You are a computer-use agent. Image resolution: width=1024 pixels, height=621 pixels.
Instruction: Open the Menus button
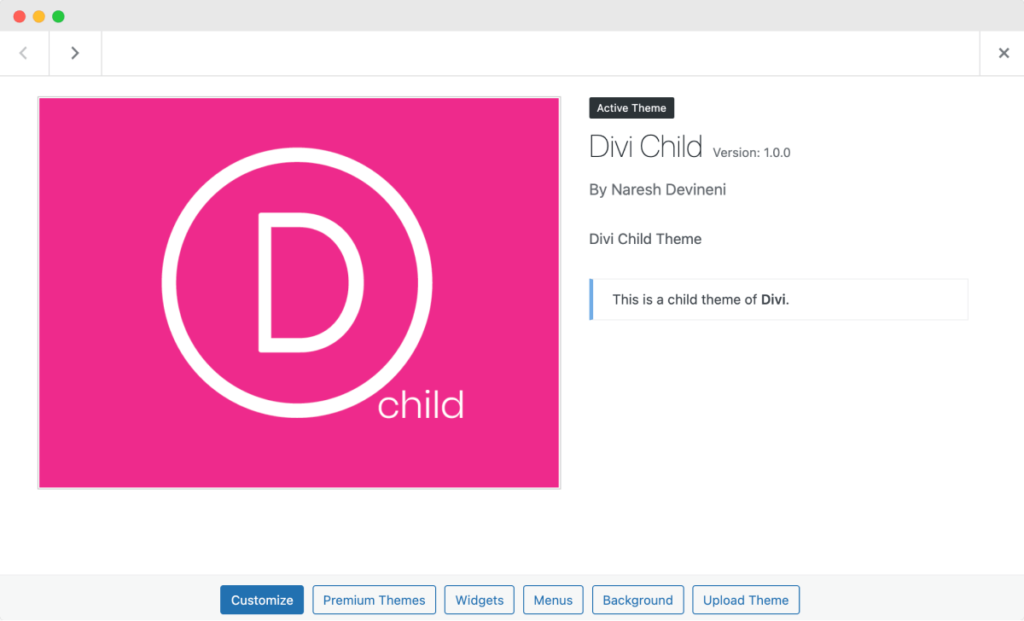pos(553,599)
